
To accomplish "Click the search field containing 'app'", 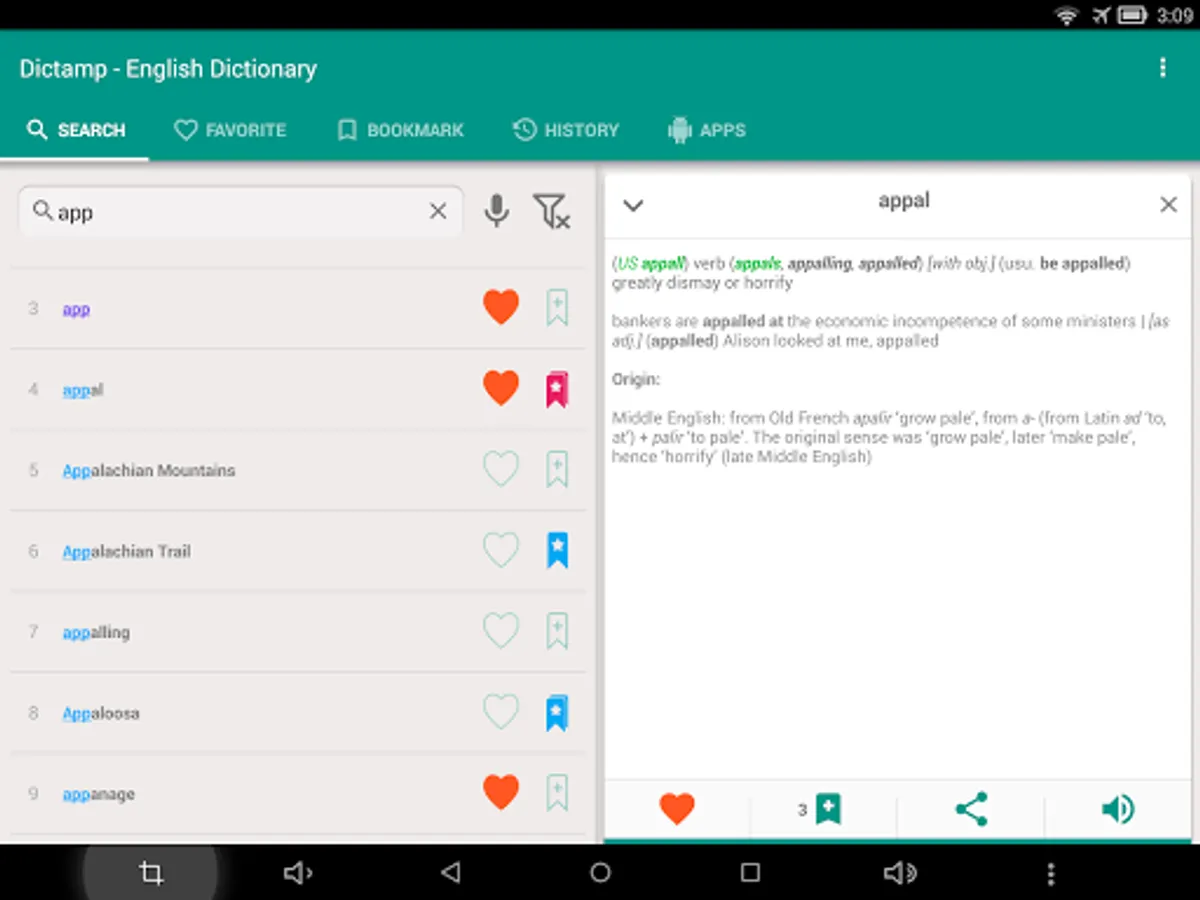I will point(240,211).
